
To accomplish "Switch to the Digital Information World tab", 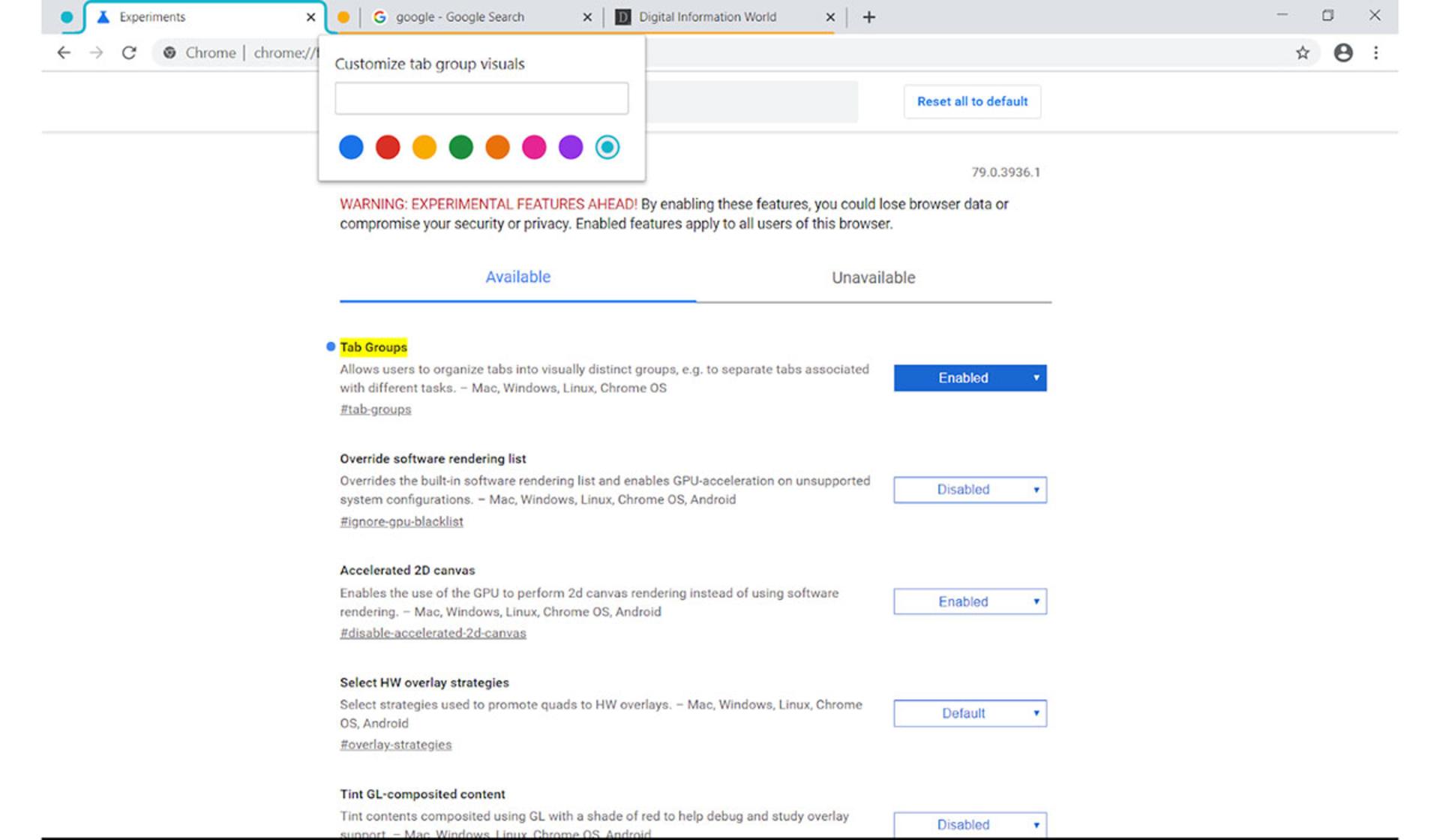I will click(x=724, y=16).
